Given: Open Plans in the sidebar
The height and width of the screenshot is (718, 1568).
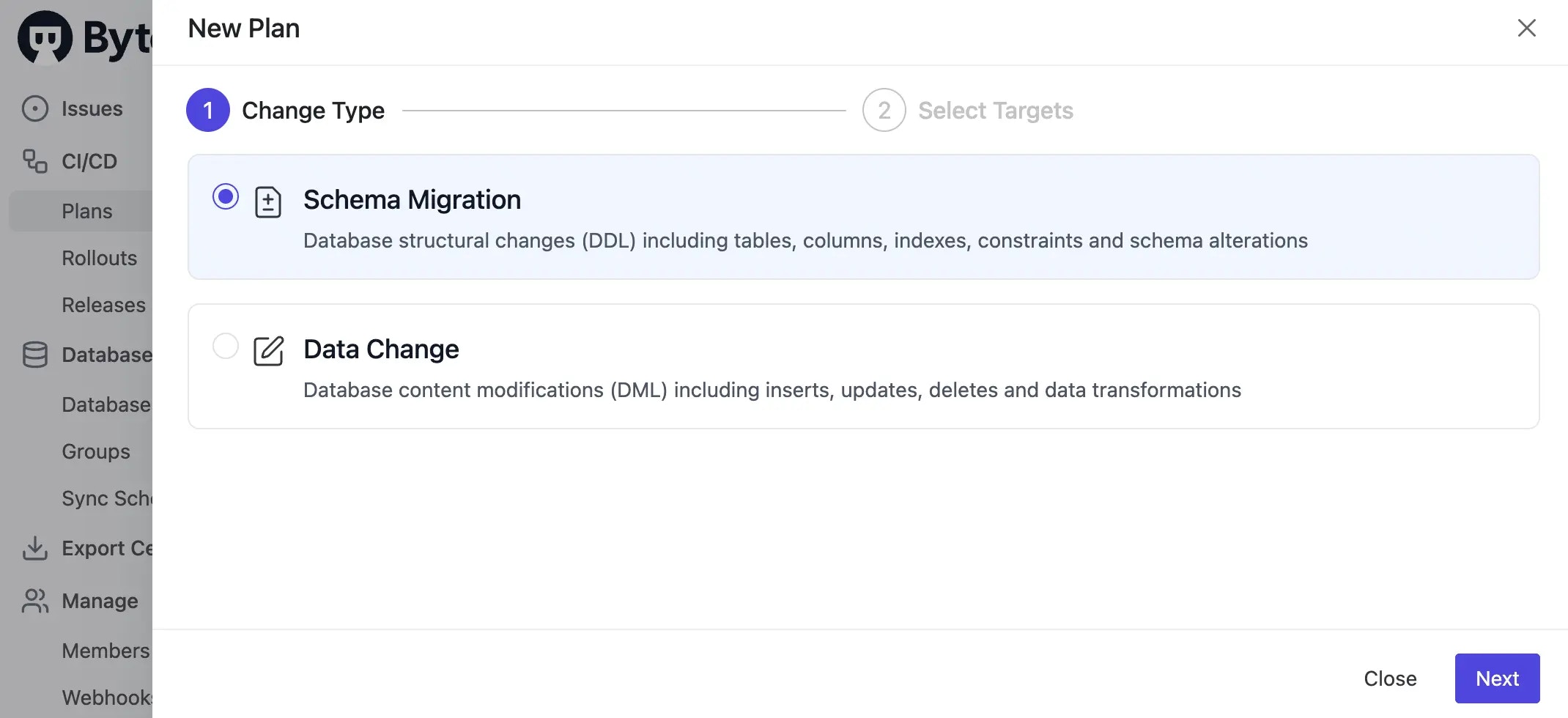Looking at the screenshot, I should pos(87,211).
